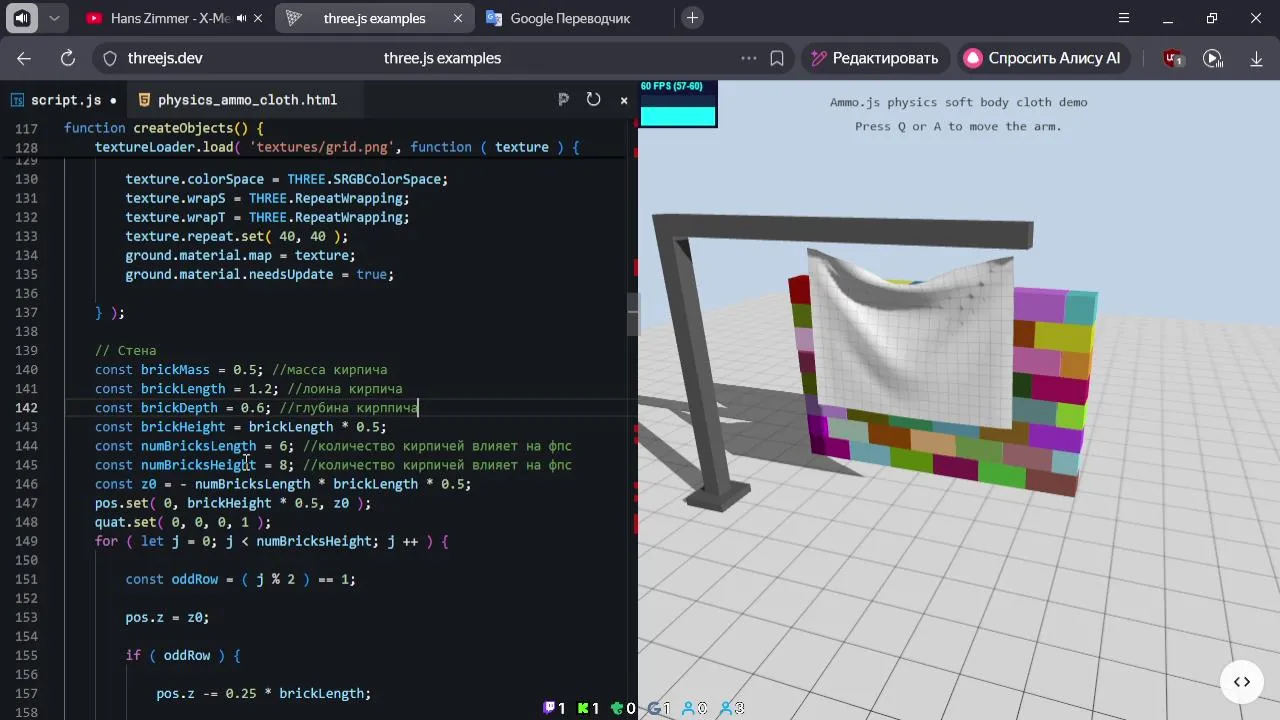Close the Hans Zimmer tab
This screenshot has height=720, width=1280.
[x=259, y=18]
